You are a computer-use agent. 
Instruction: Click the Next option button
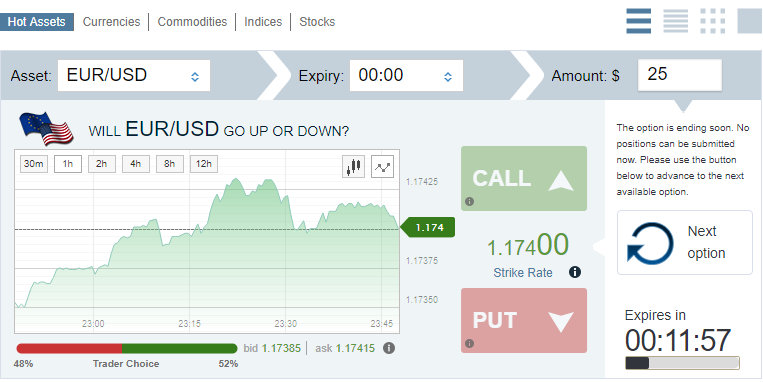tap(685, 242)
